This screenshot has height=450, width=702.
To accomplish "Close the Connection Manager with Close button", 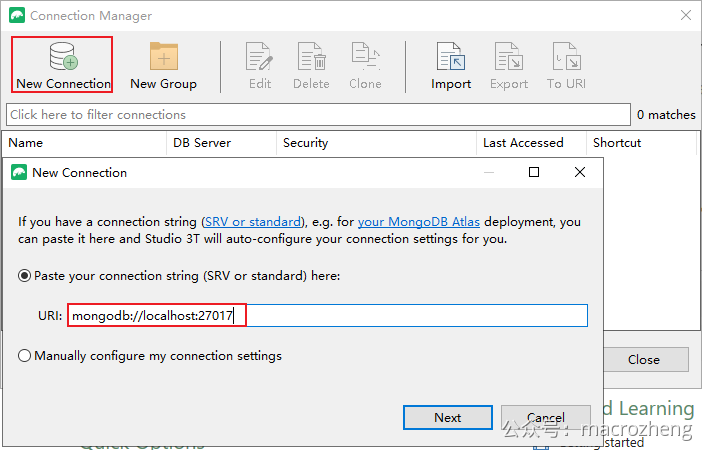I will (x=644, y=360).
